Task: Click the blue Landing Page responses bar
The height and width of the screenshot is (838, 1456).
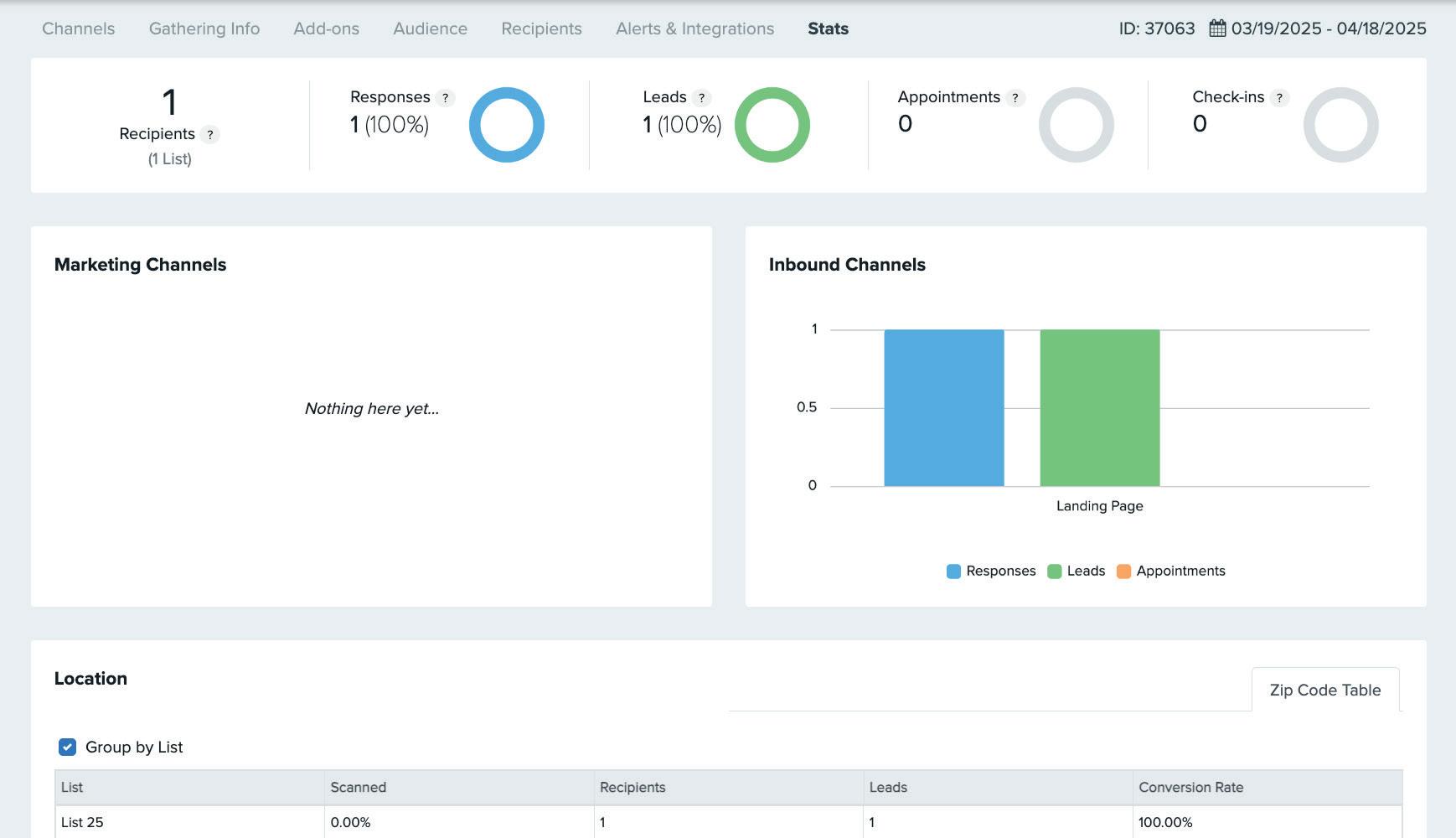Action: coord(944,407)
